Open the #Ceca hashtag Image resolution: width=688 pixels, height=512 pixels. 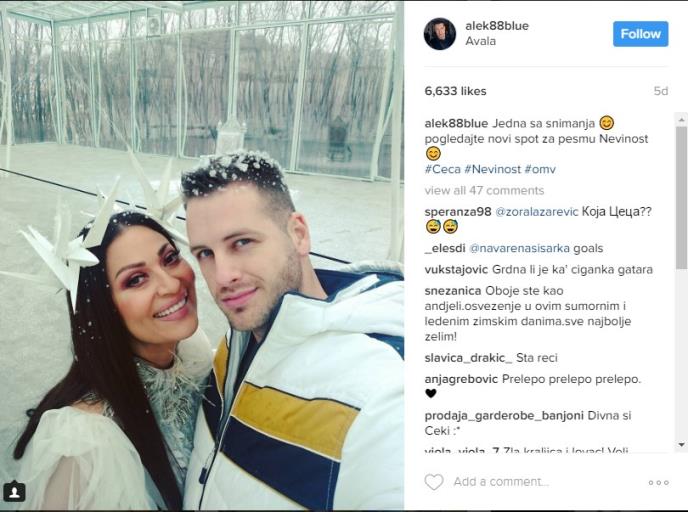[x=443, y=169]
